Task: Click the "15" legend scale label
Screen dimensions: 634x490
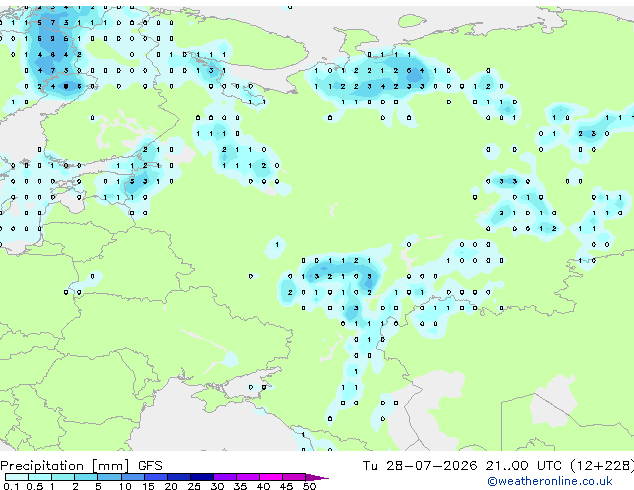Action: (x=148, y=486)
